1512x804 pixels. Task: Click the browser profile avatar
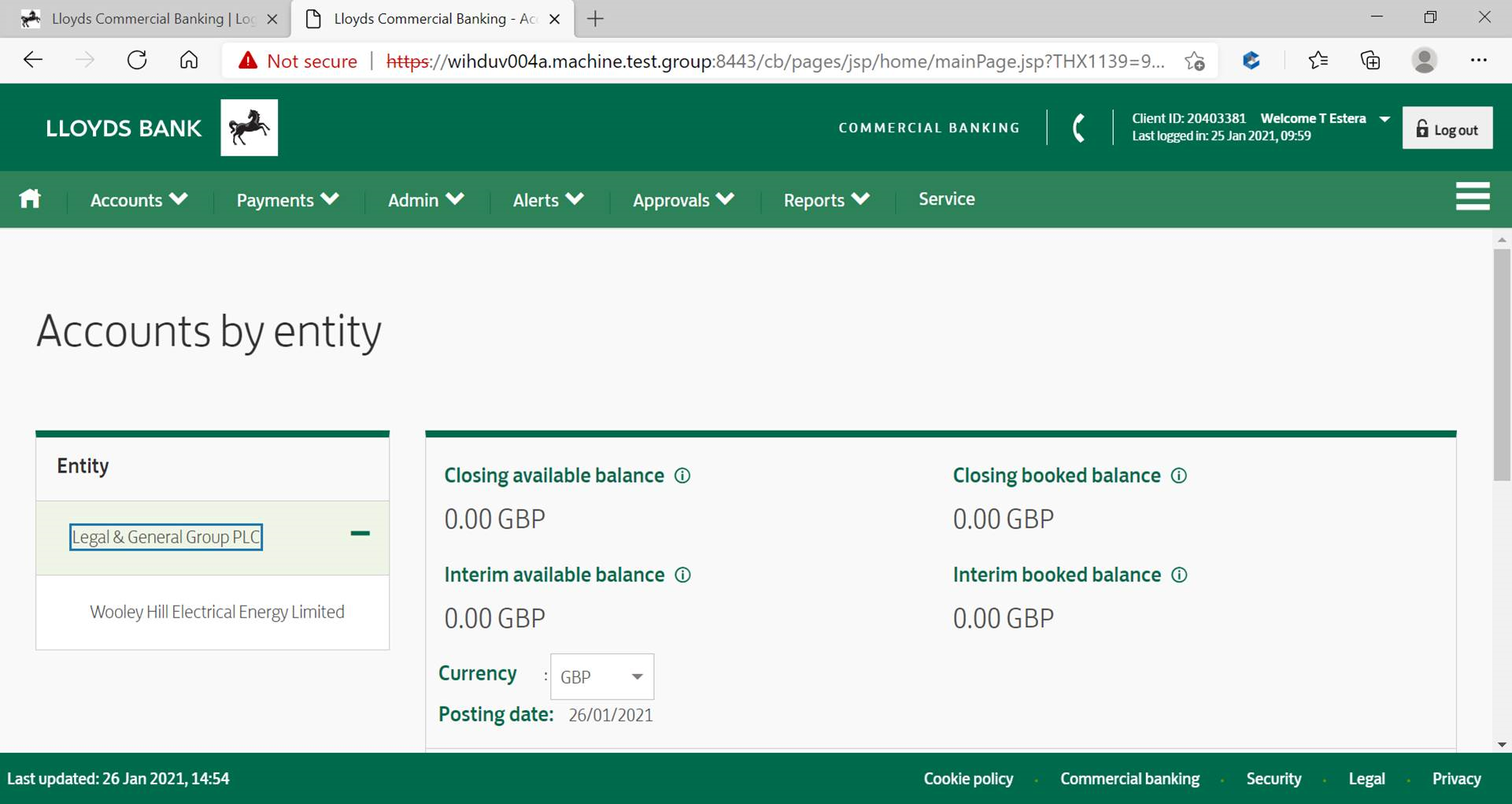pyautogui.click(x=1424, y=60)
